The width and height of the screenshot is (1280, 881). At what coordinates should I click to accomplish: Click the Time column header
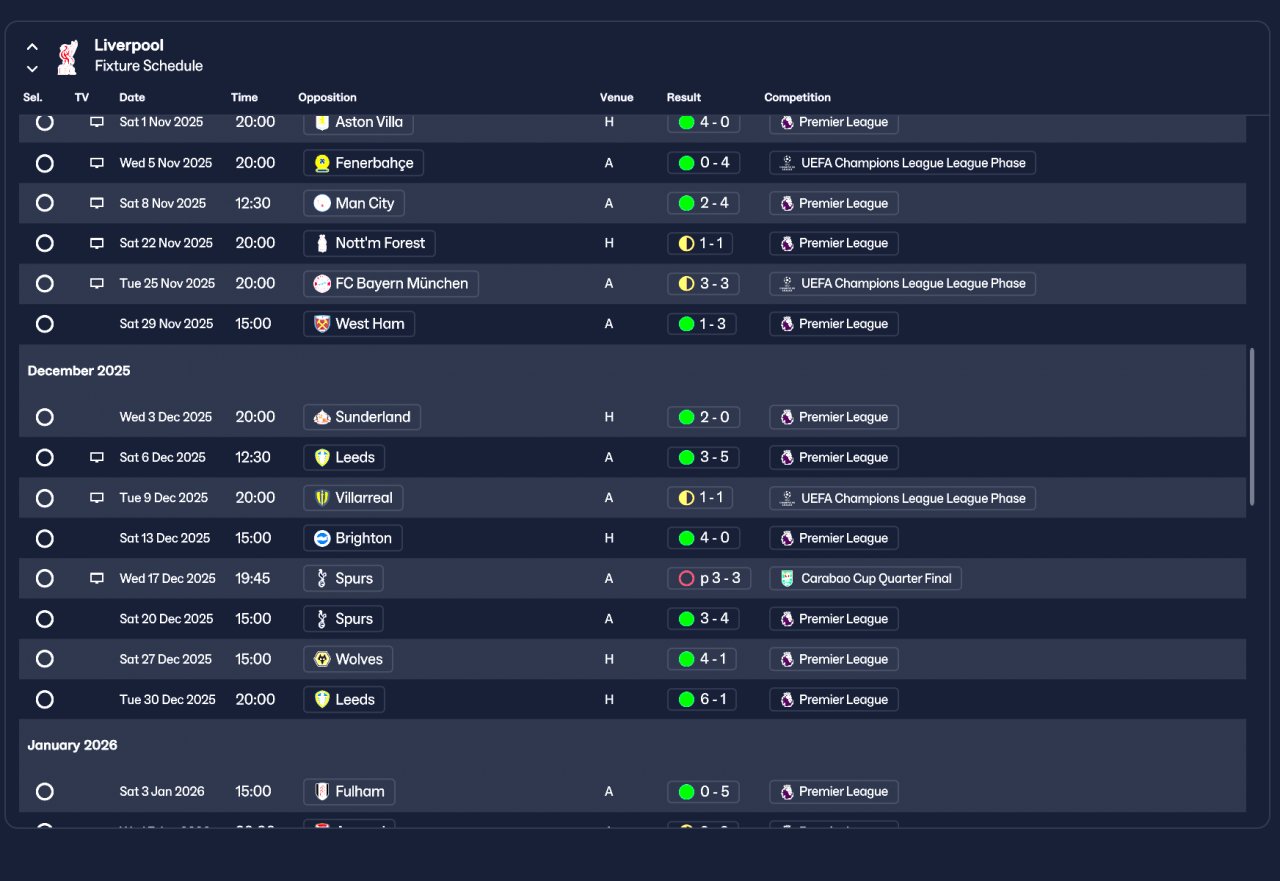244,97
